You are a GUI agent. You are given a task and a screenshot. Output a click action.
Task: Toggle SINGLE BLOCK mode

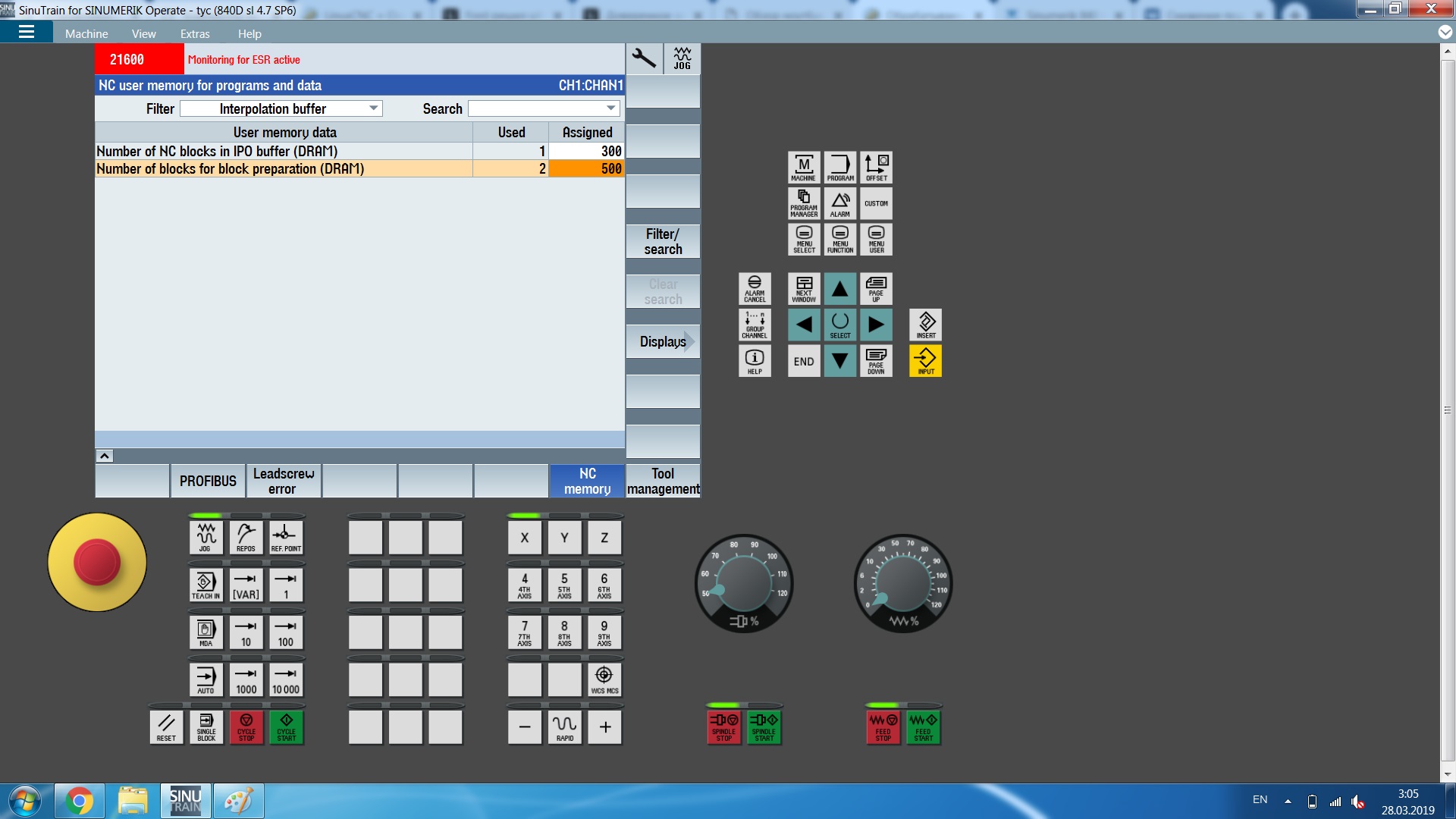coord(206,726)
